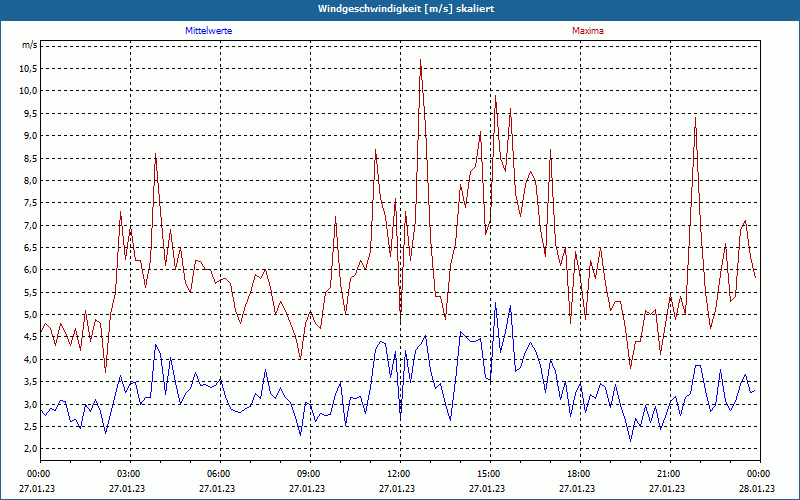The height and width of the screenshot is (500, 800).
Task: Choose the 27.01.23 date under 18:00
Action: pos(578,488)
